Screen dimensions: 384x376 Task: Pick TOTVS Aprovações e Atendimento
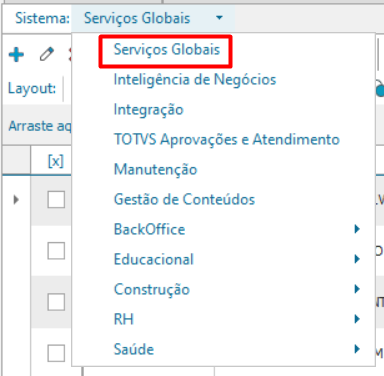tap(227, 139)
